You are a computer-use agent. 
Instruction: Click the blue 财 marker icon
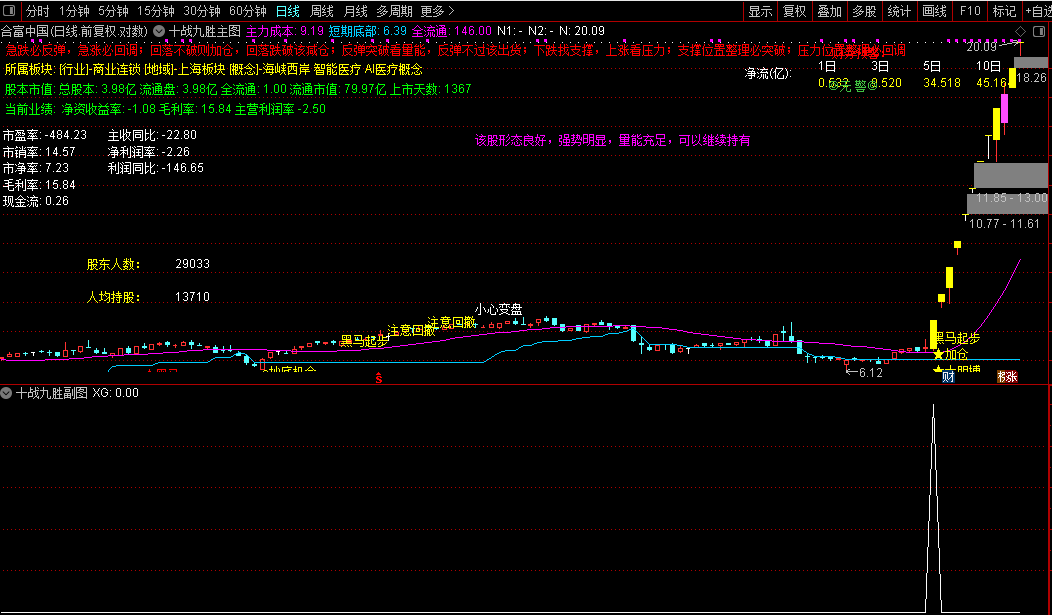(948, 377)
